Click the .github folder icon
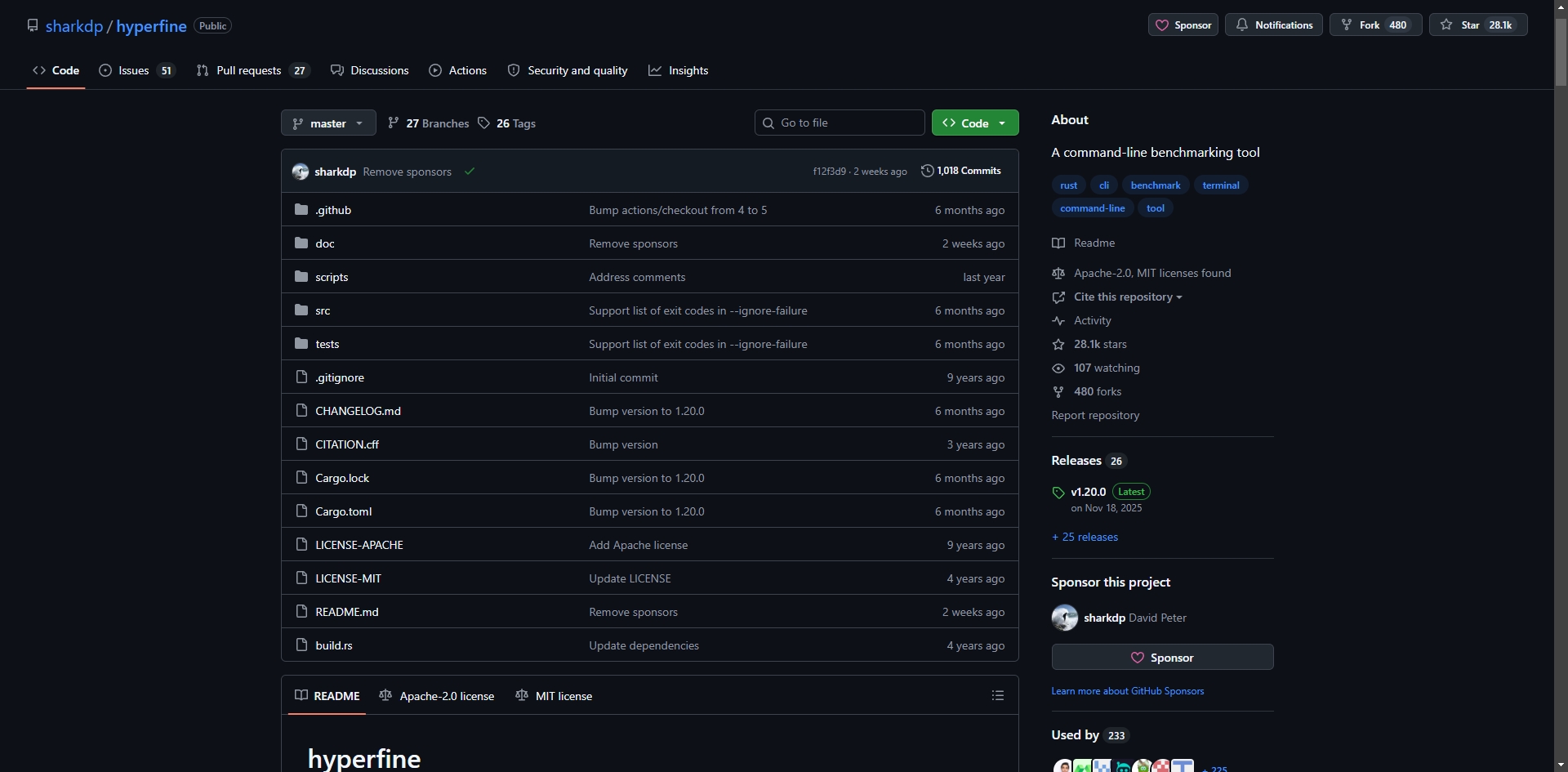The width and height of the screenshot is (1568, 772). pyautogui.click(x=301, y=210)
